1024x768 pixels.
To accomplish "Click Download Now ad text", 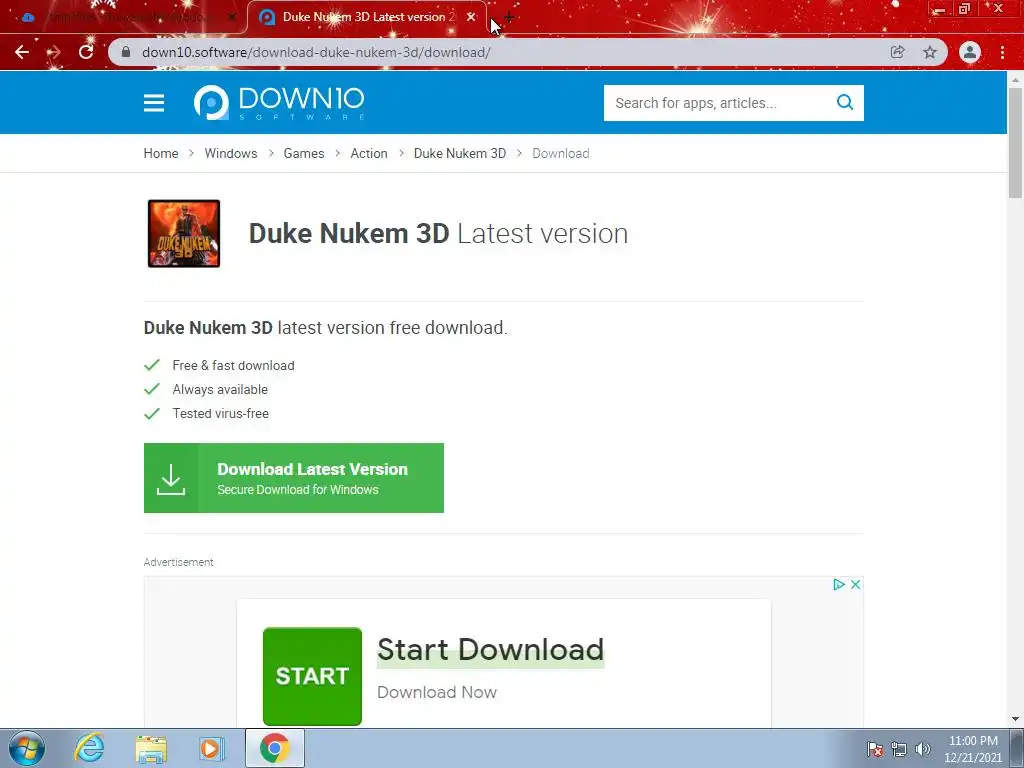I will pos(437,692).
